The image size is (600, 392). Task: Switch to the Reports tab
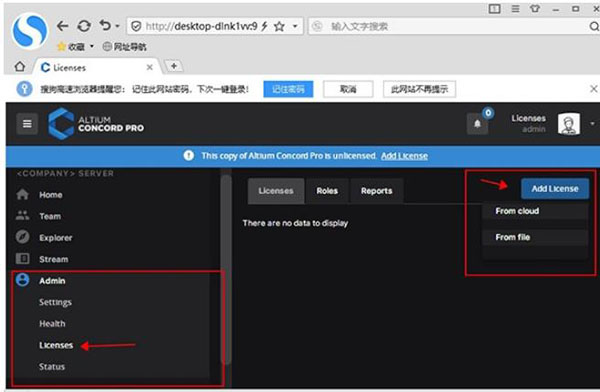tap(377, 191)
